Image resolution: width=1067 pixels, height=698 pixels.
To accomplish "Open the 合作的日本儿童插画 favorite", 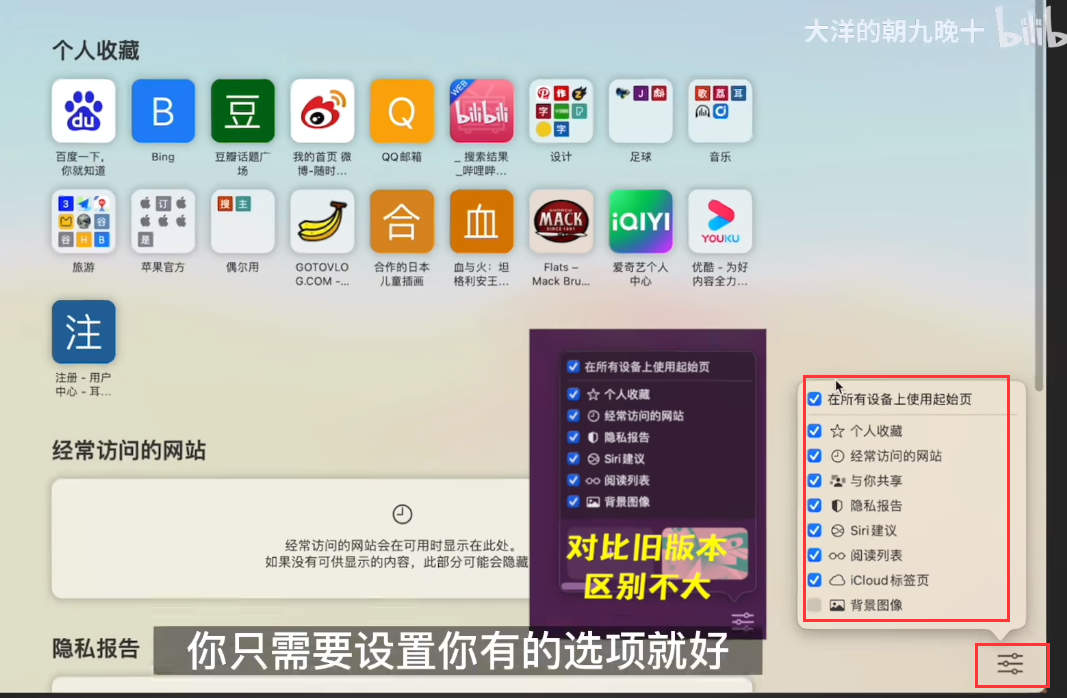I will (x=402, y=221).
